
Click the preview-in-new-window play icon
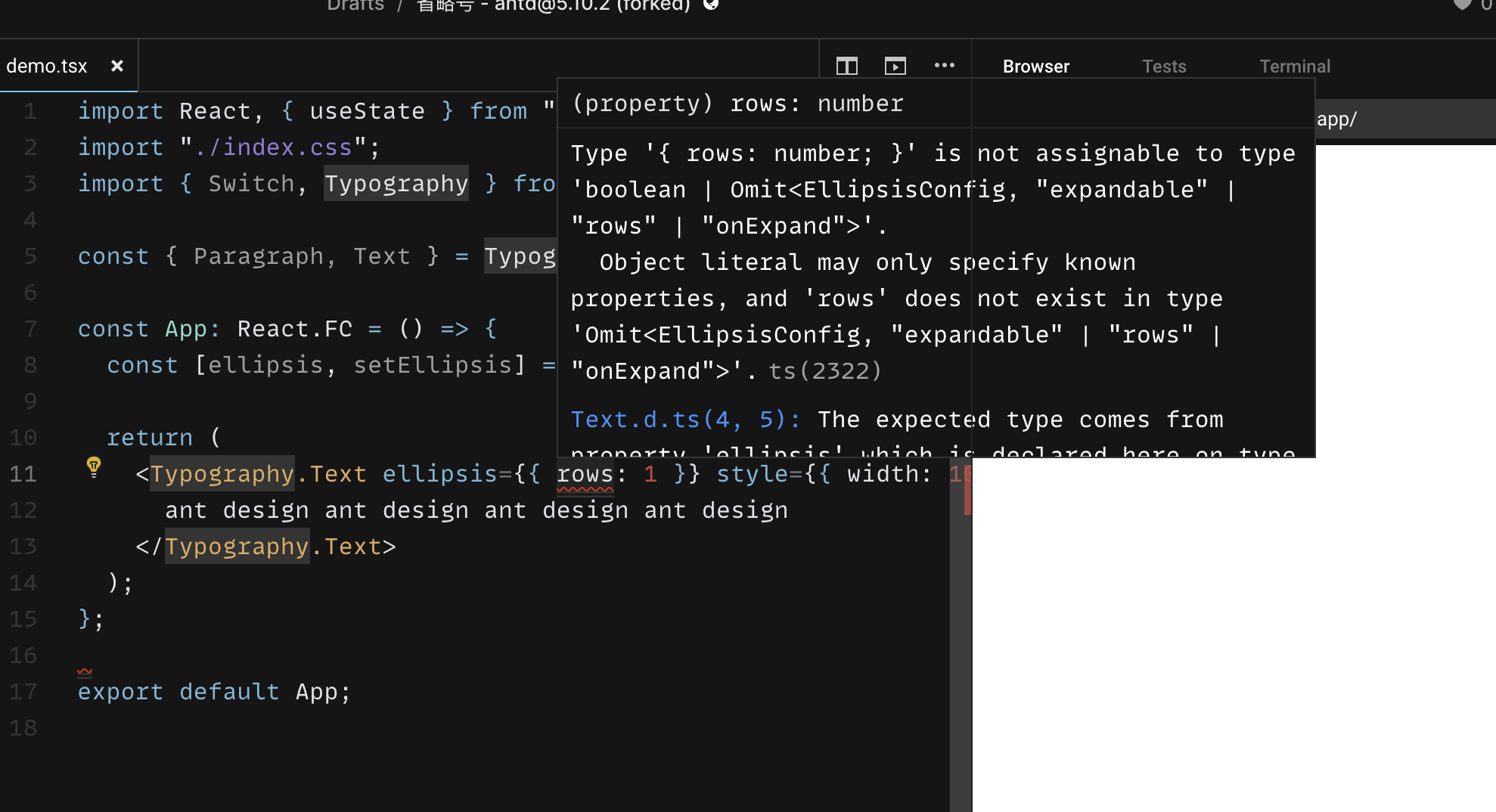coord(895,66)
